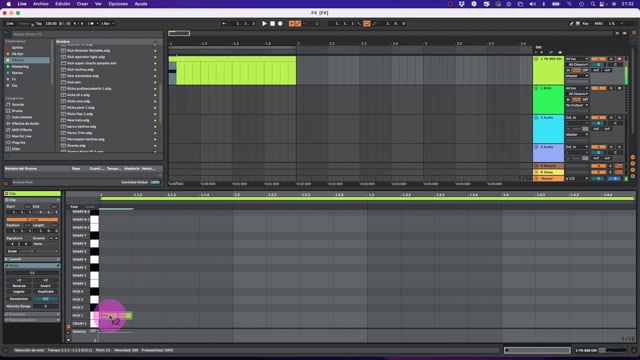The width and height of the screenshot is (640, 360).
Task: Open the Efectos de Audio category
Action: 25,124
